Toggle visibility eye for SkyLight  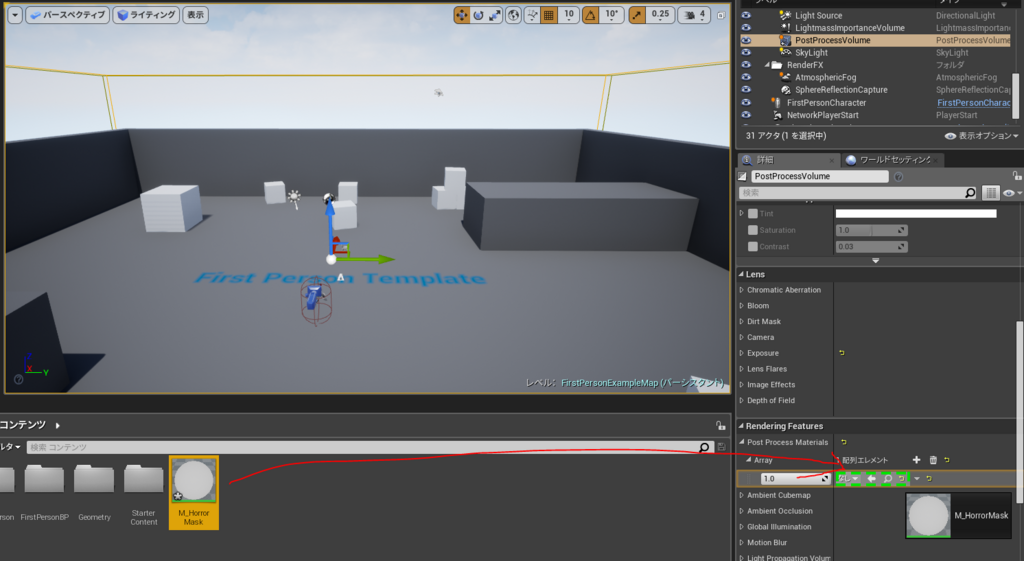click(746, 52)
